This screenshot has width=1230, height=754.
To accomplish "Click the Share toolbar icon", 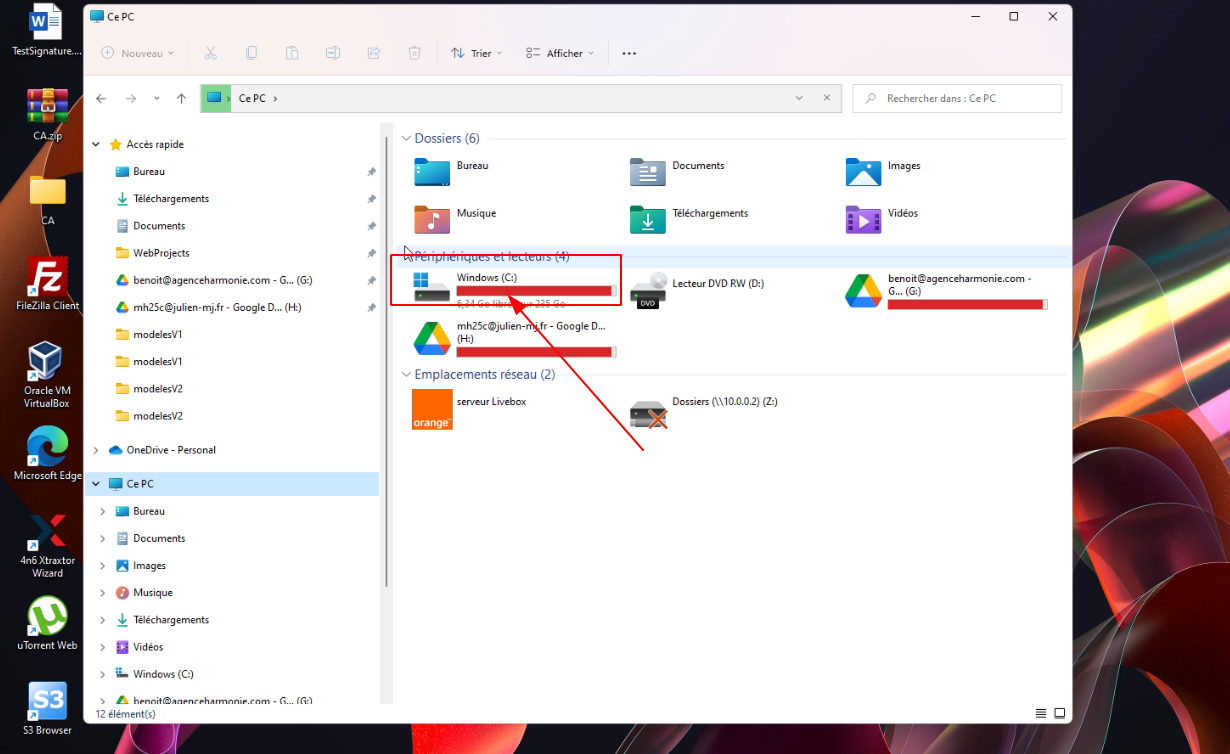I will click(374, 53).
